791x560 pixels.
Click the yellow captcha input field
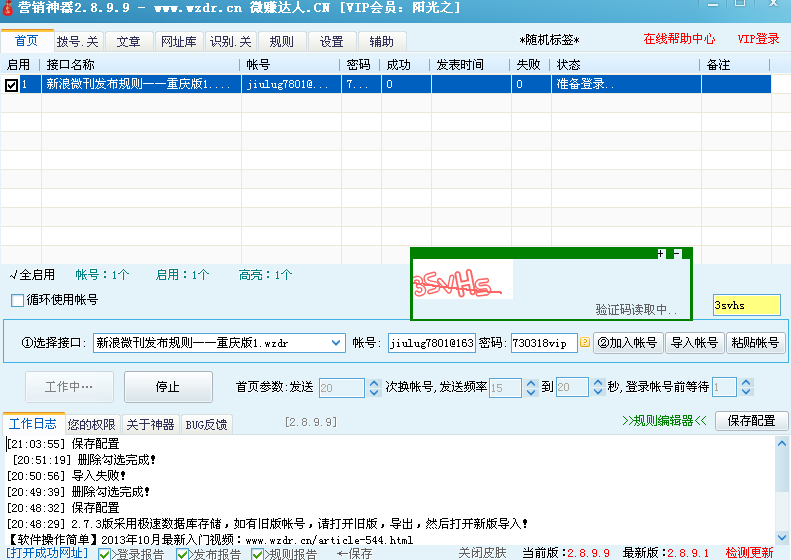click(x=746, y=305)
